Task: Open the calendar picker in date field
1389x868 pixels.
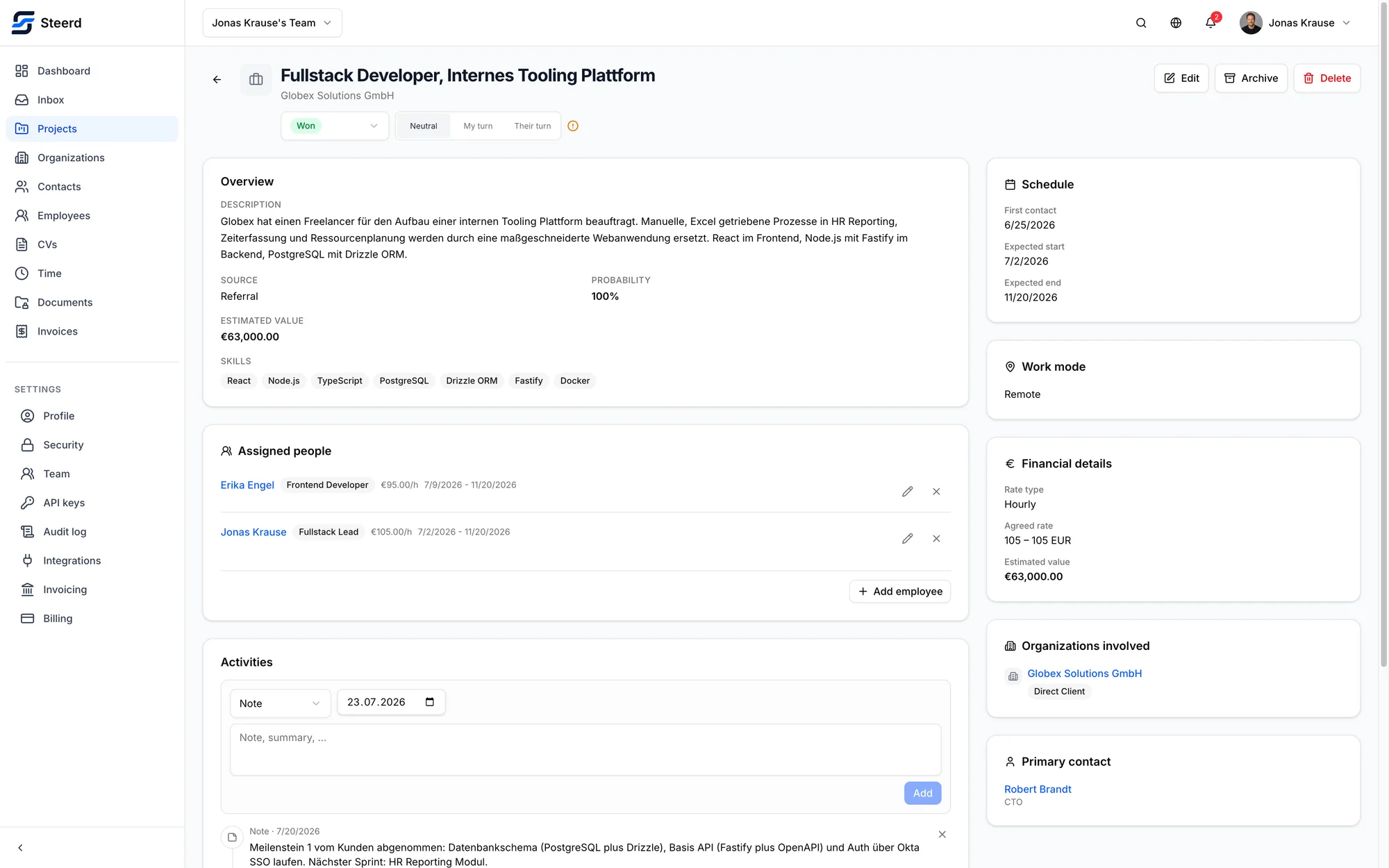Action: click(430, 702)
